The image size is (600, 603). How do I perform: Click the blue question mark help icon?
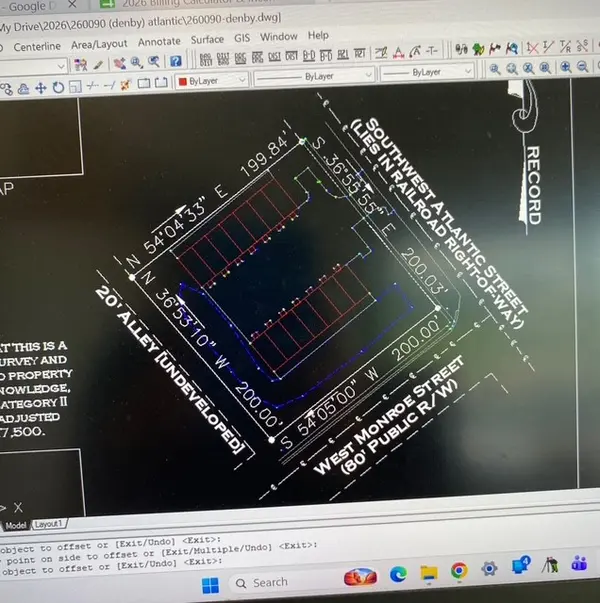[176, 61]
